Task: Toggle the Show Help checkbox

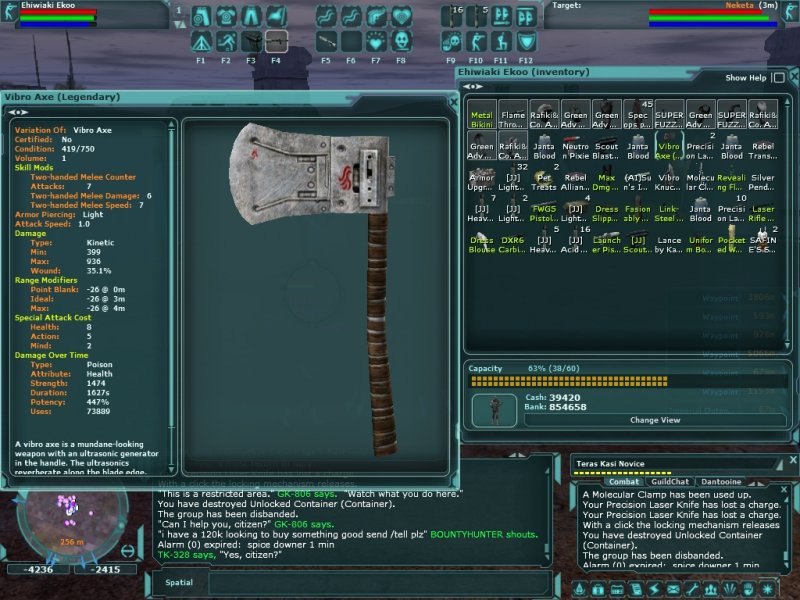Action: pyautogui.click(x=779, y=78)
